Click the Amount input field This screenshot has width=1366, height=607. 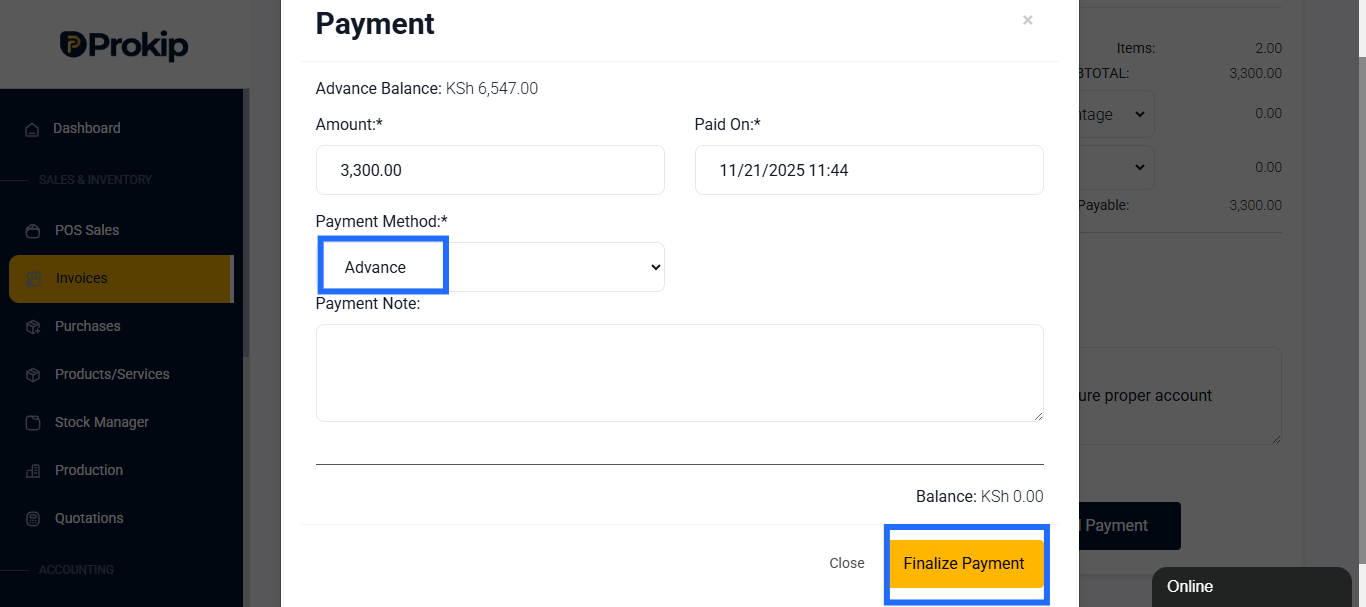coord(490,170)
